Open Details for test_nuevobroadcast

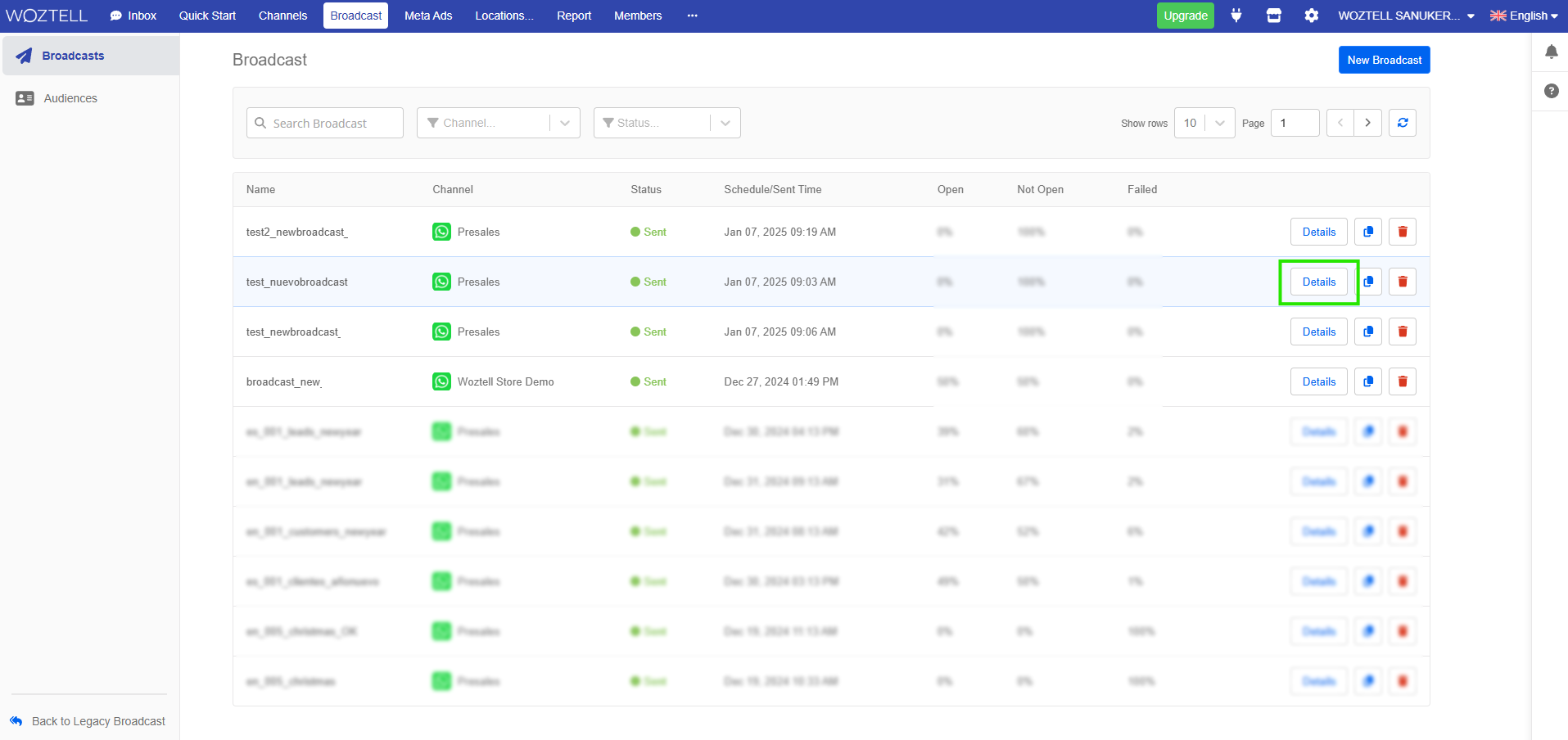pos(1318,282)
